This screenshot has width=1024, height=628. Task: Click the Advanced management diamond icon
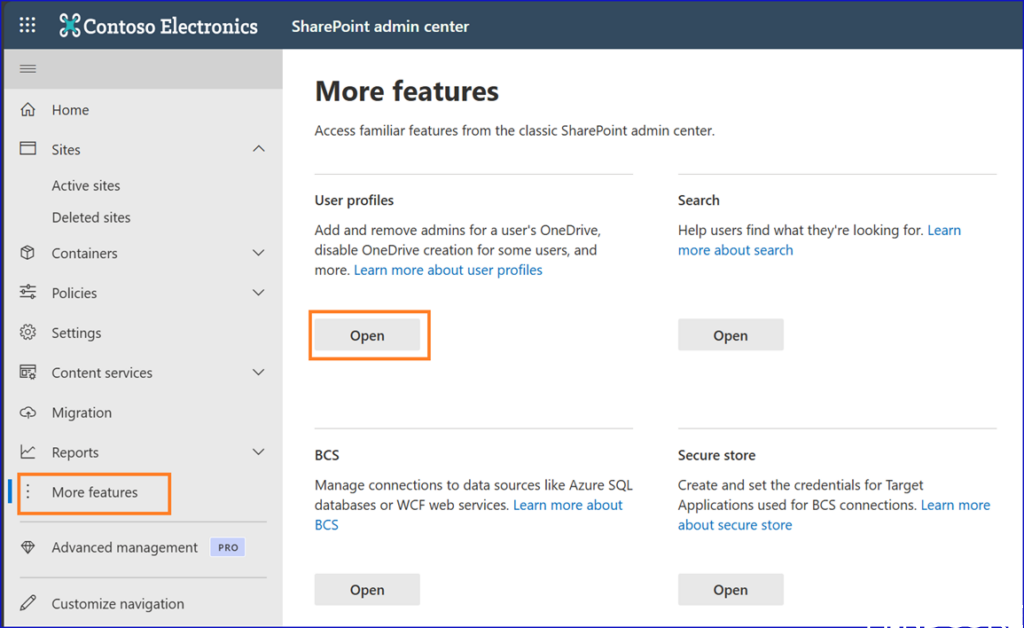click(x=28, y=548)
